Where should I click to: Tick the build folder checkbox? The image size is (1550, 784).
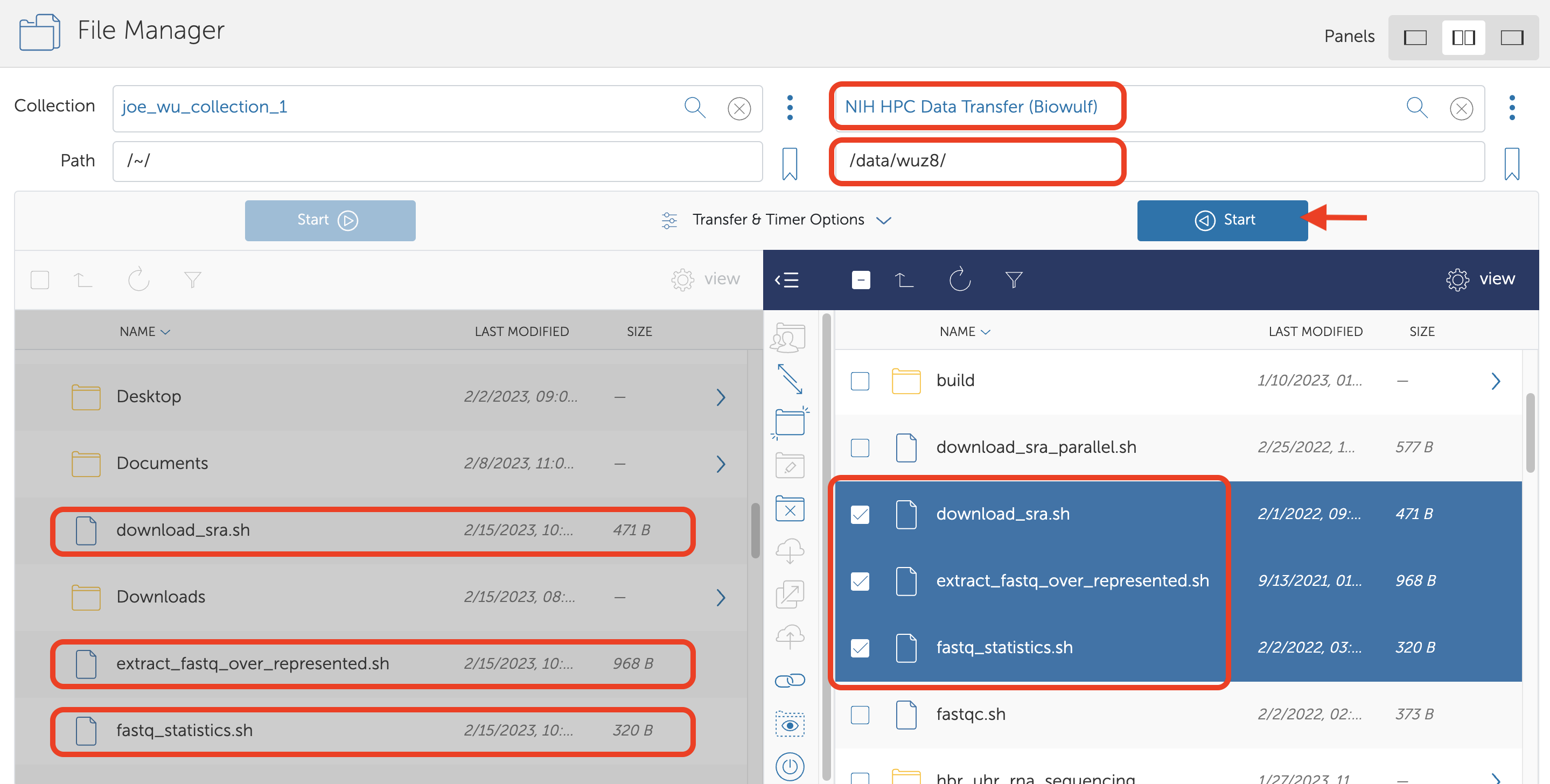860,381
